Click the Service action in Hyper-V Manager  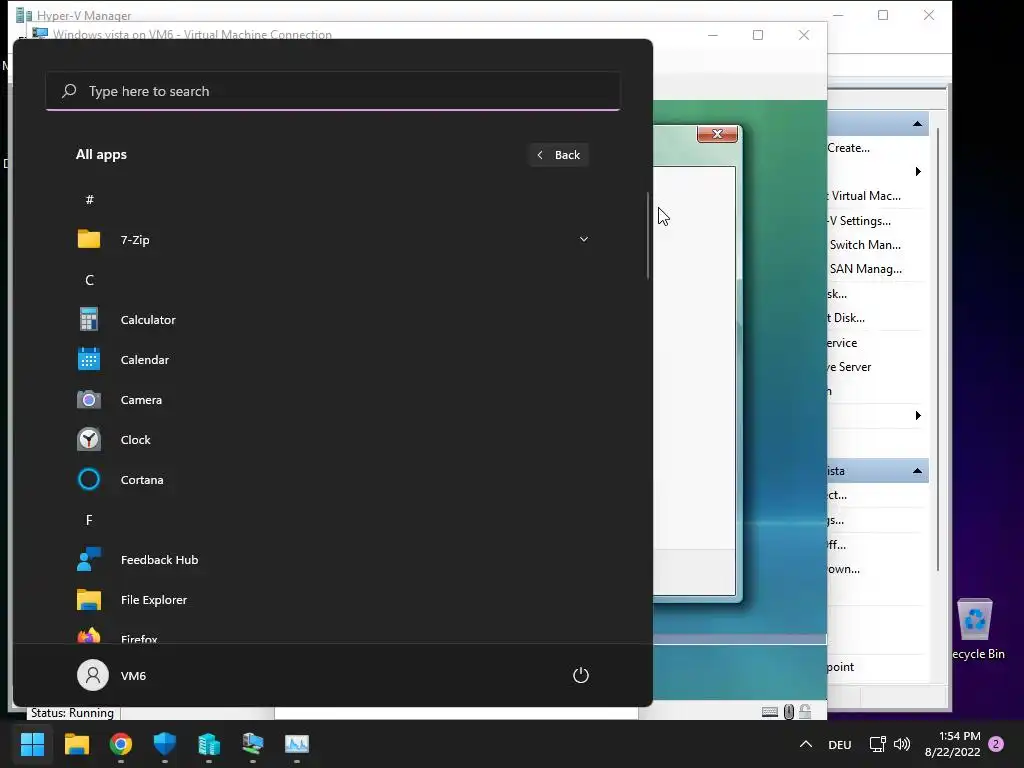(842, 343)
